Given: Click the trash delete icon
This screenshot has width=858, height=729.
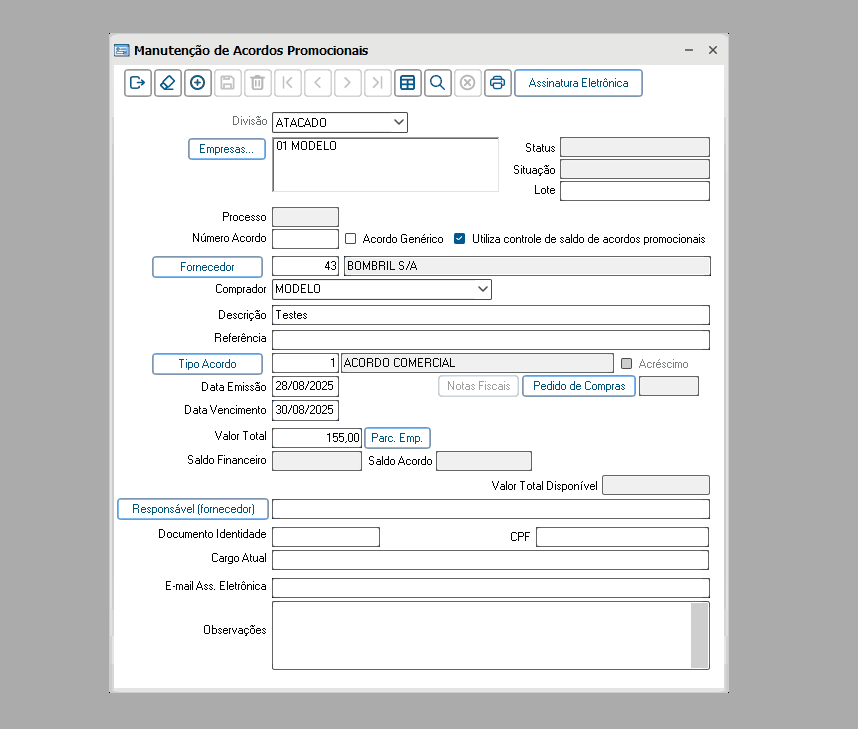Looking at the screenshot, I should coord(257,83).
